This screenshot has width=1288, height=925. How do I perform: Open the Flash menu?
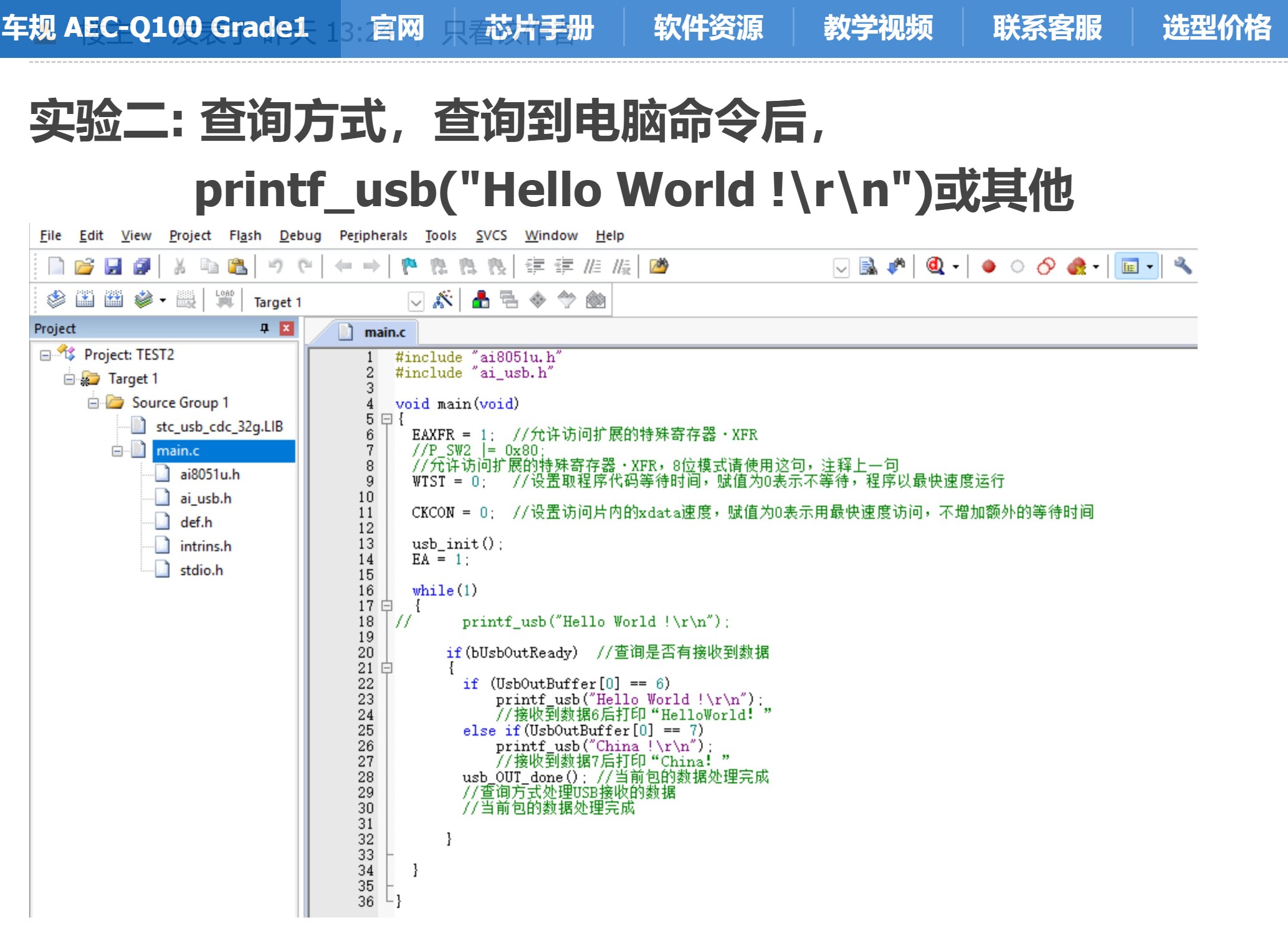click(245, 235)
